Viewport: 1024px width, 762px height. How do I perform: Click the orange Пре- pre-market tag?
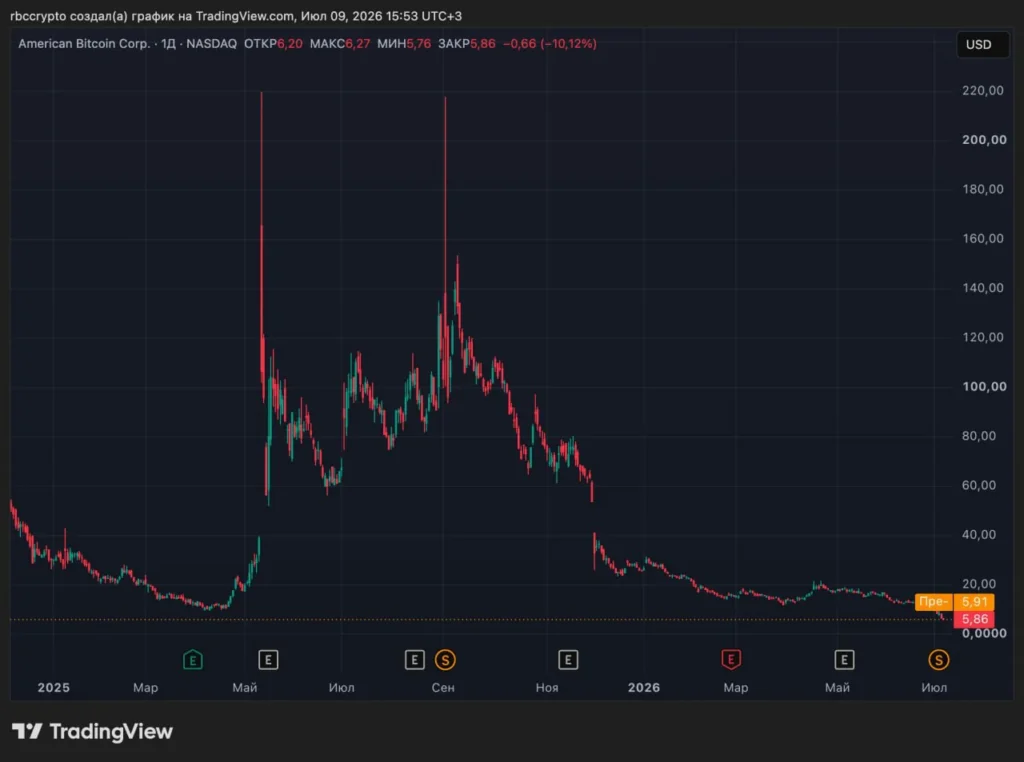(x=934, y=601)
